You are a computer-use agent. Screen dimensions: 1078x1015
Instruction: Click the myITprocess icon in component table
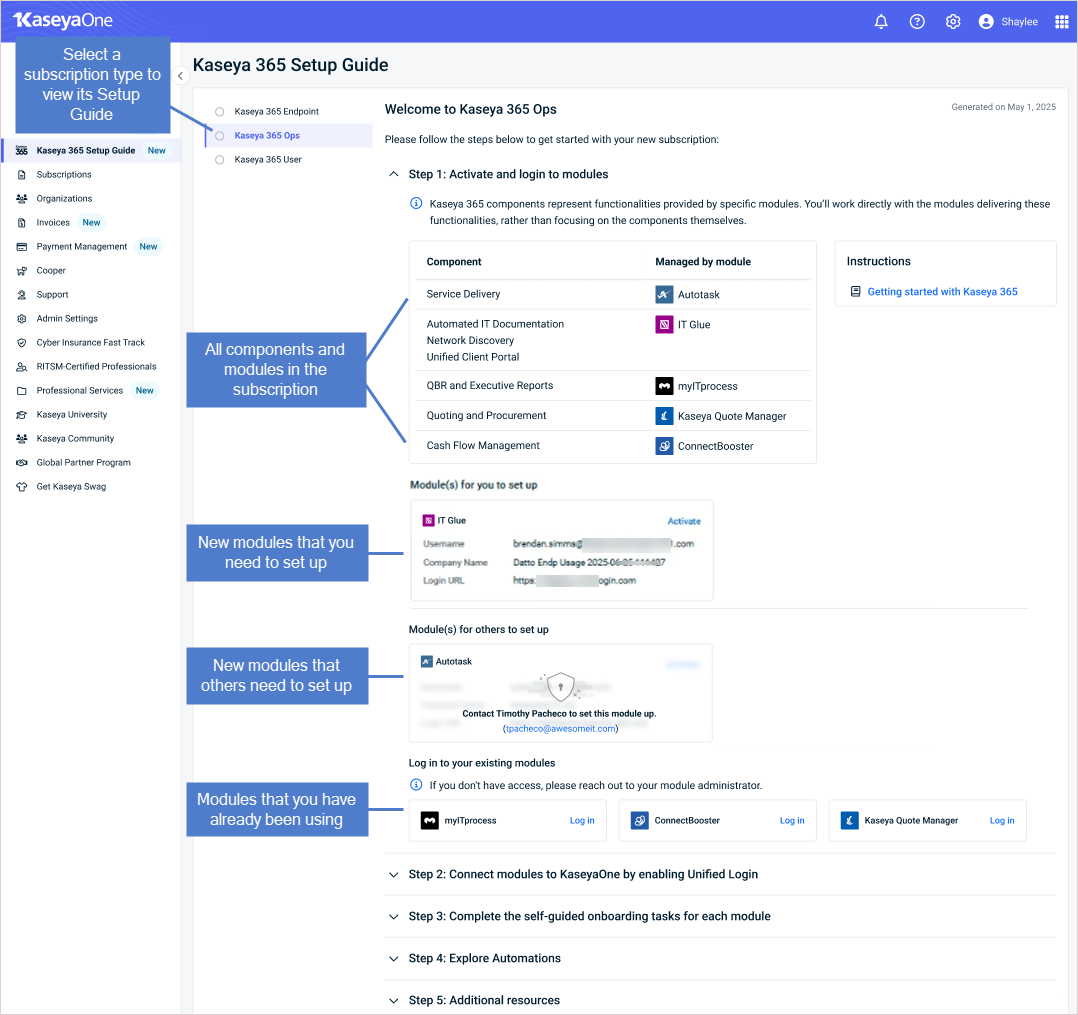pos(664,386)
